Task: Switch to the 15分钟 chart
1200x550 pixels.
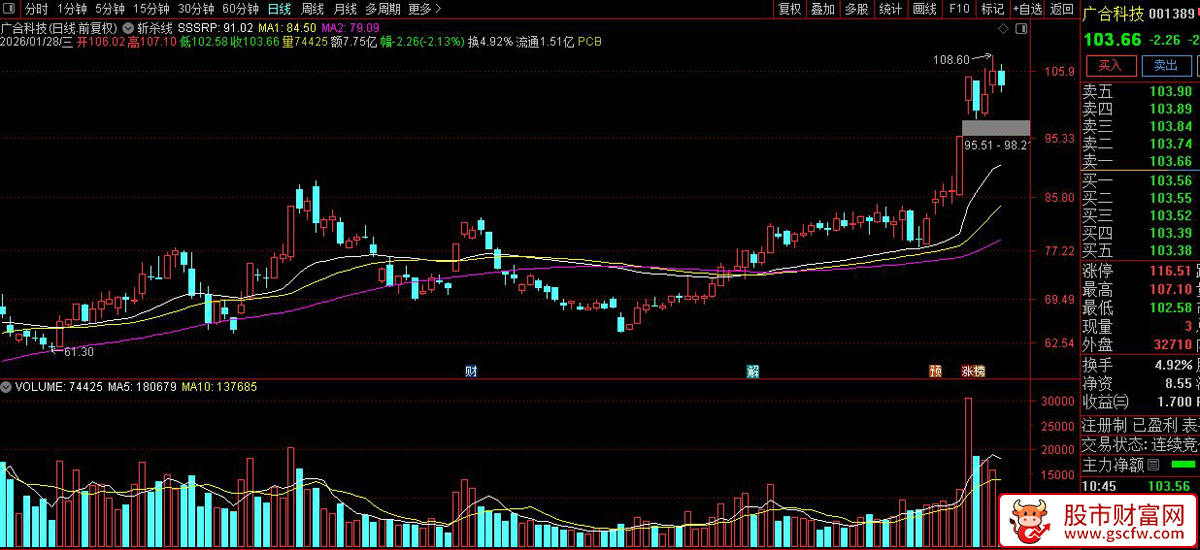Action: (151, 9)
